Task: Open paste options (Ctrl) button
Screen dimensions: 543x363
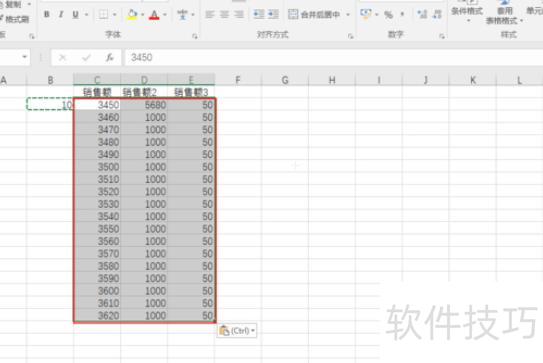Action: pos(237,330)
